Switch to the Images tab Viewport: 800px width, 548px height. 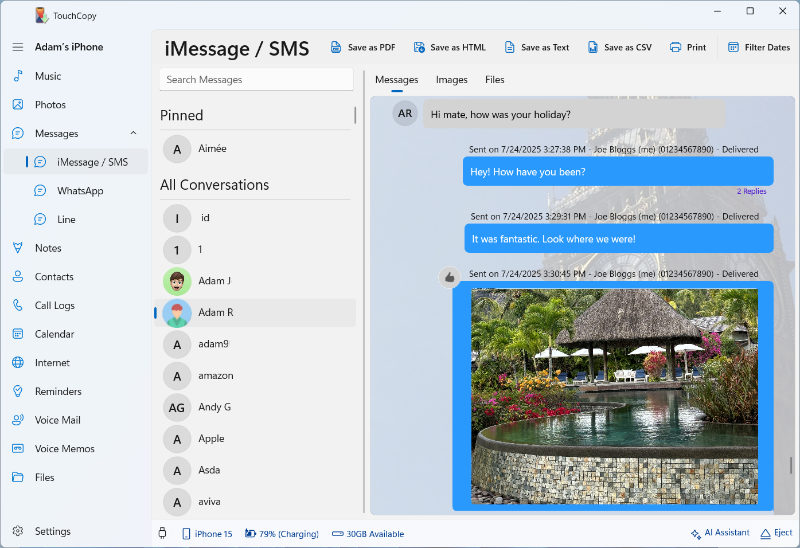pyautogui.click(x=452, y=80)
